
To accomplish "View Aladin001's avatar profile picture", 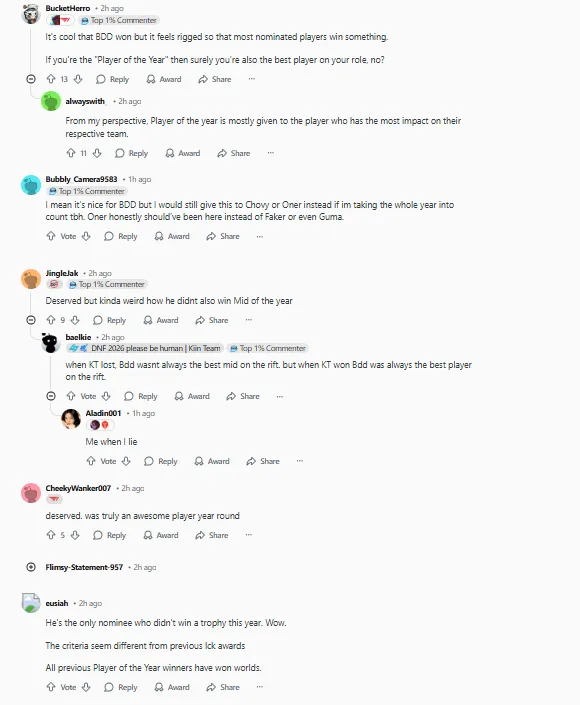I will [71, 419].
